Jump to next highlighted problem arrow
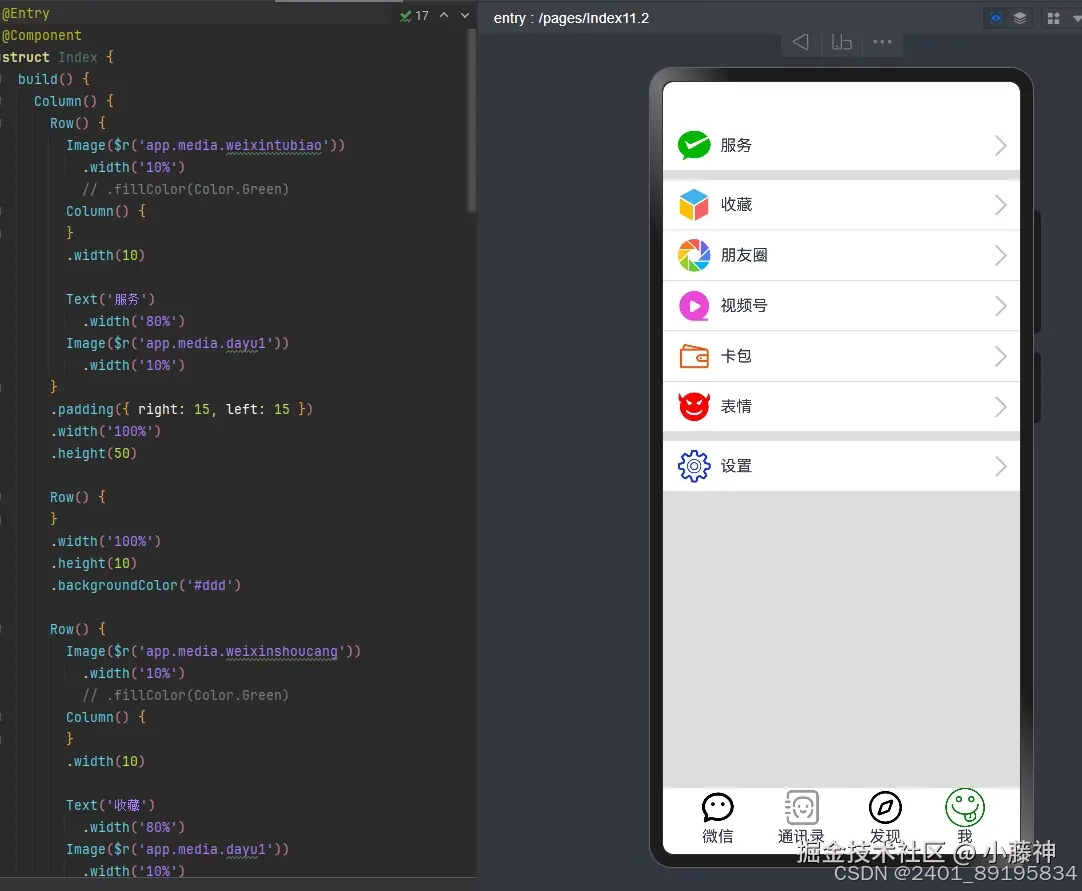 (465, 15)
